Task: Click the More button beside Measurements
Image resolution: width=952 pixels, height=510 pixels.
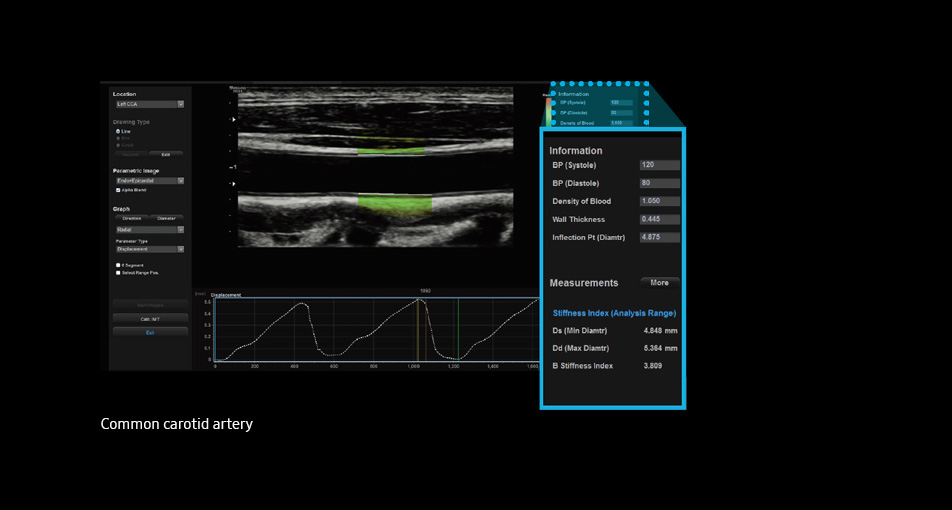Action: [x=660, y=283]
